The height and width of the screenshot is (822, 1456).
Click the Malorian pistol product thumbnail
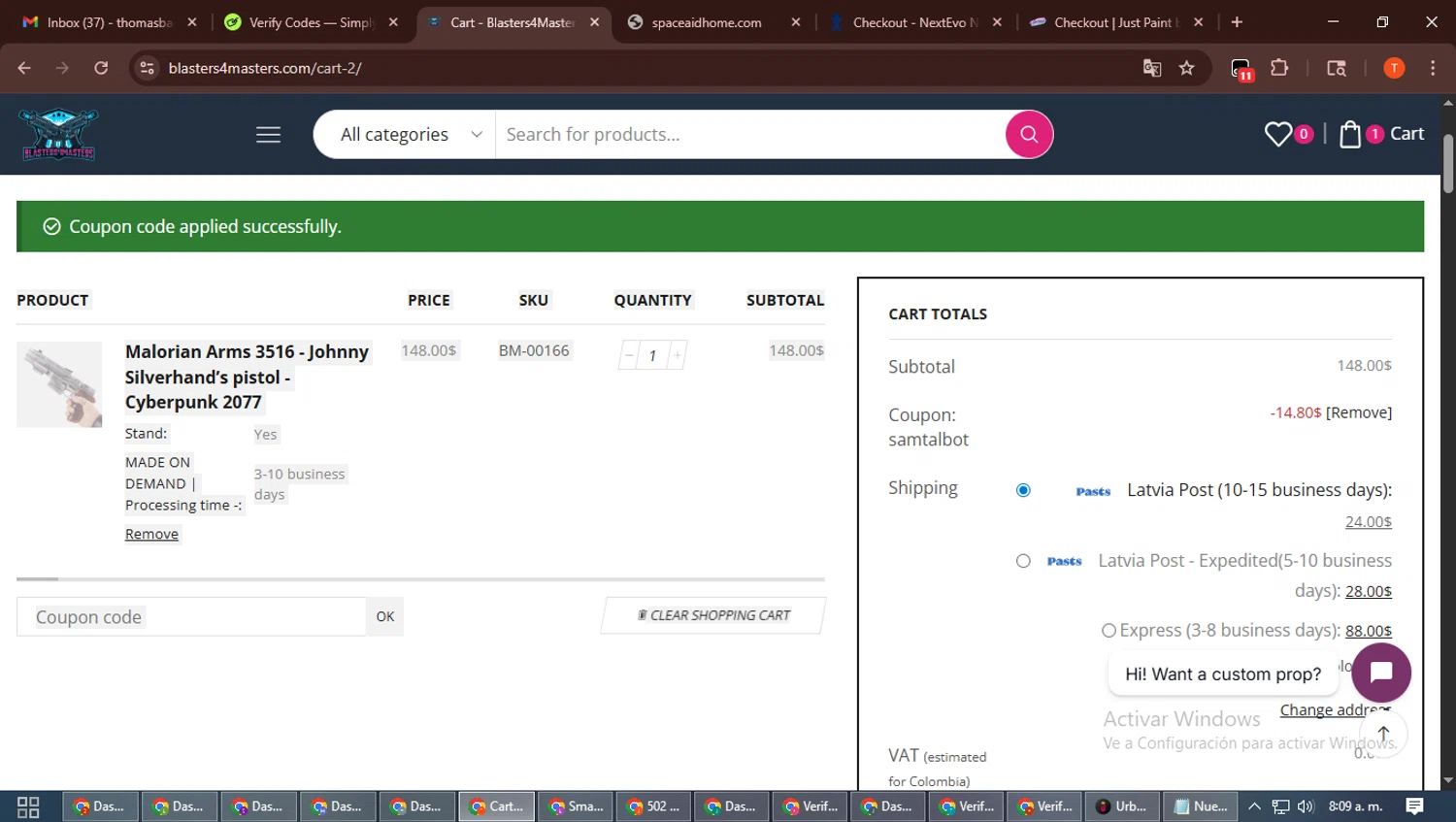point(59,384)
